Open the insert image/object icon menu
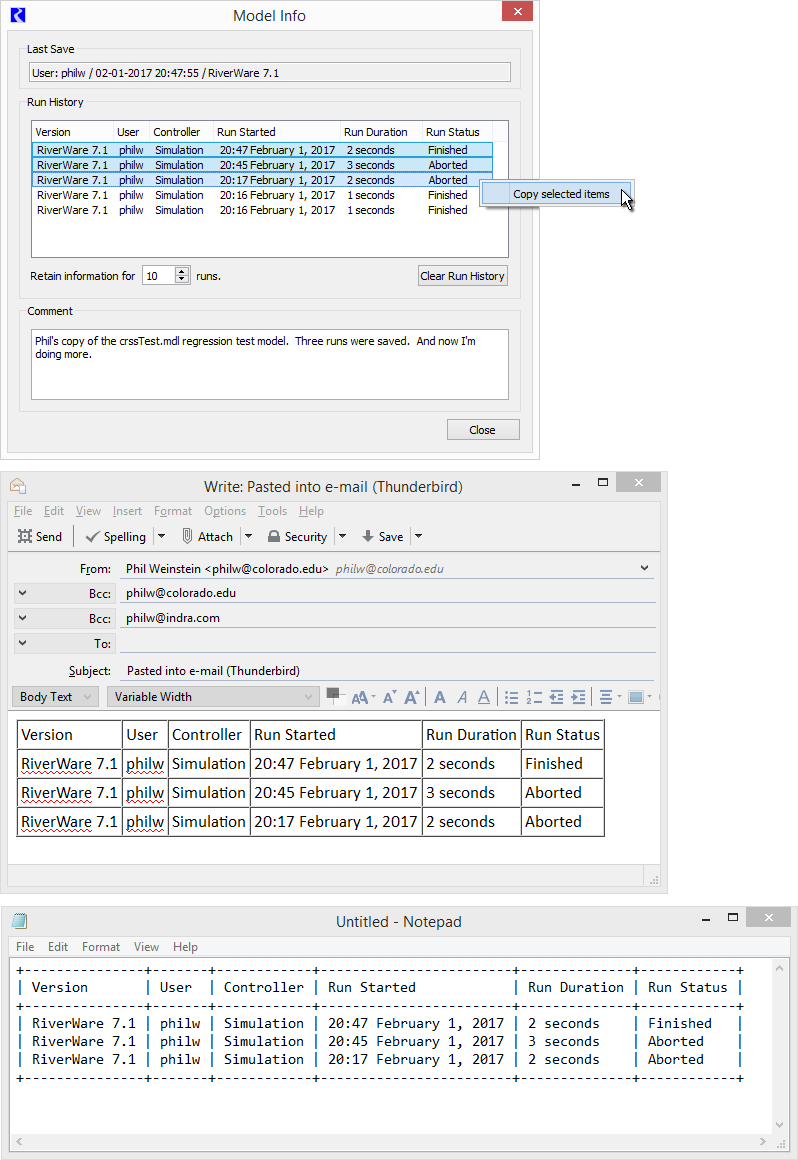The width and height of the screenshot is (798, 1160). (639, 697)
